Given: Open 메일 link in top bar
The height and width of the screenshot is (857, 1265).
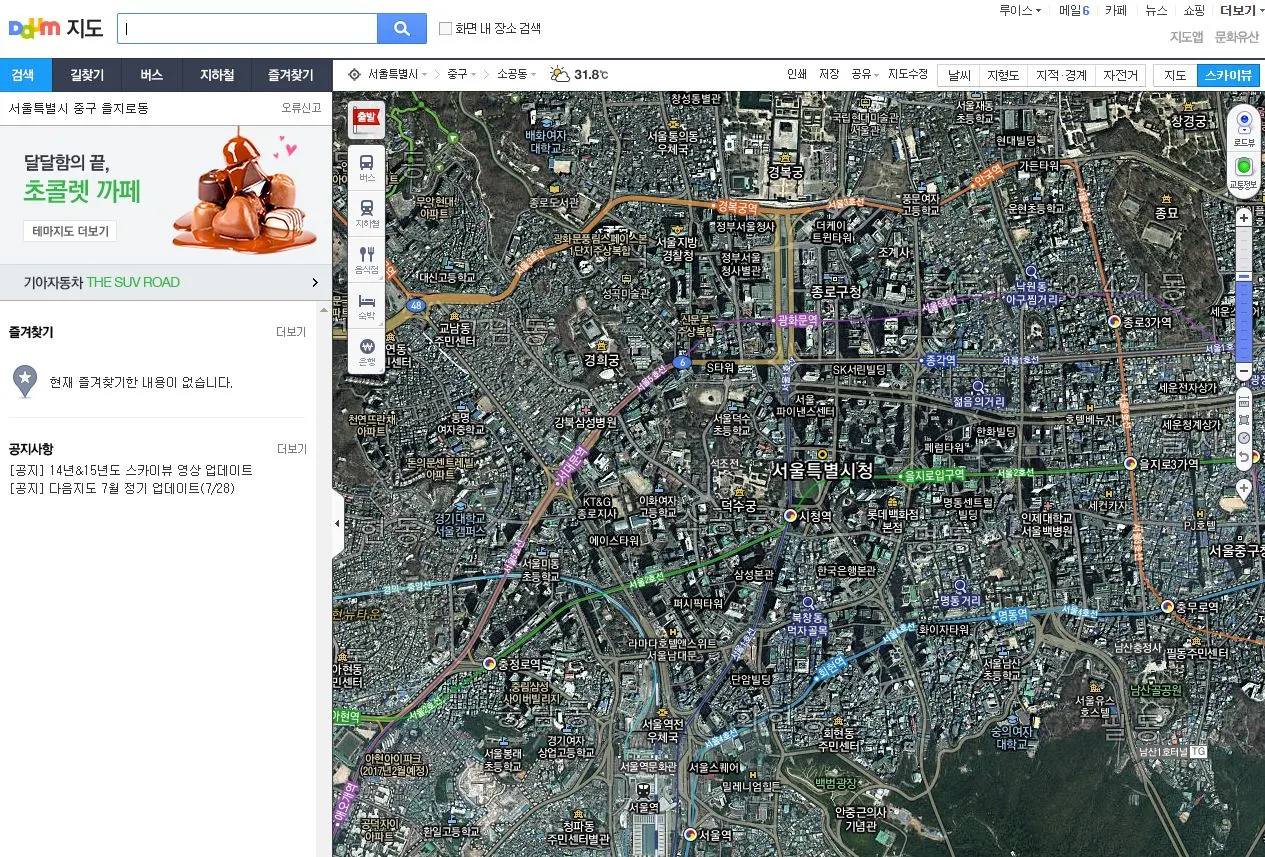Looking at the screenshot, I should tap(1074, 10).
